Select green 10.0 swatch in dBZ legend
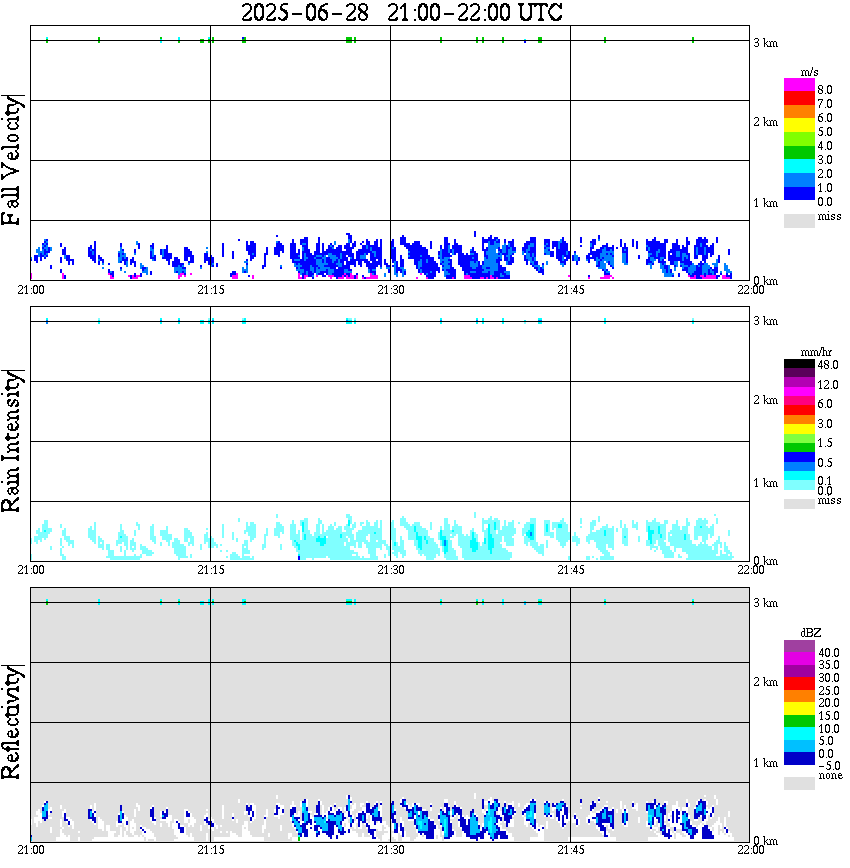850x868 pixels. (x=799, y=721)
